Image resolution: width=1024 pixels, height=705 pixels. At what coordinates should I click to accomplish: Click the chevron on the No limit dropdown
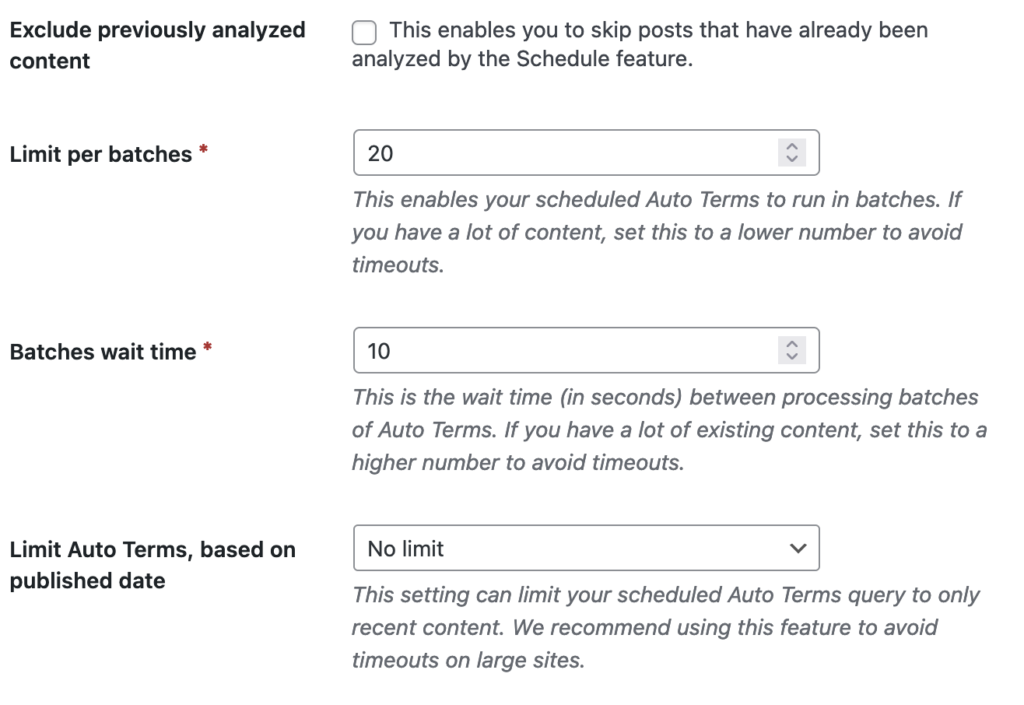797,548
